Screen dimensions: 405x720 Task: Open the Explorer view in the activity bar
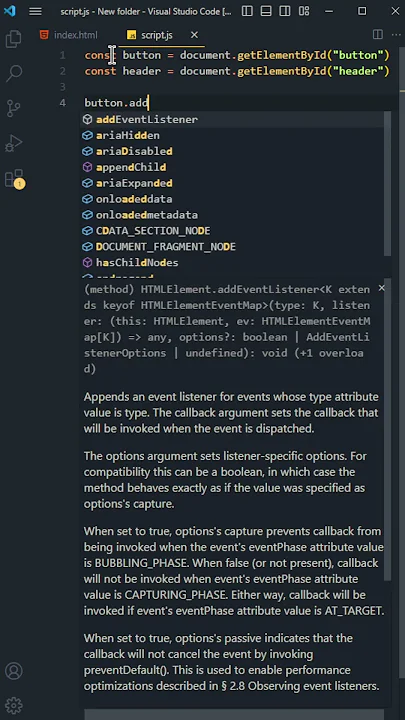13,39
